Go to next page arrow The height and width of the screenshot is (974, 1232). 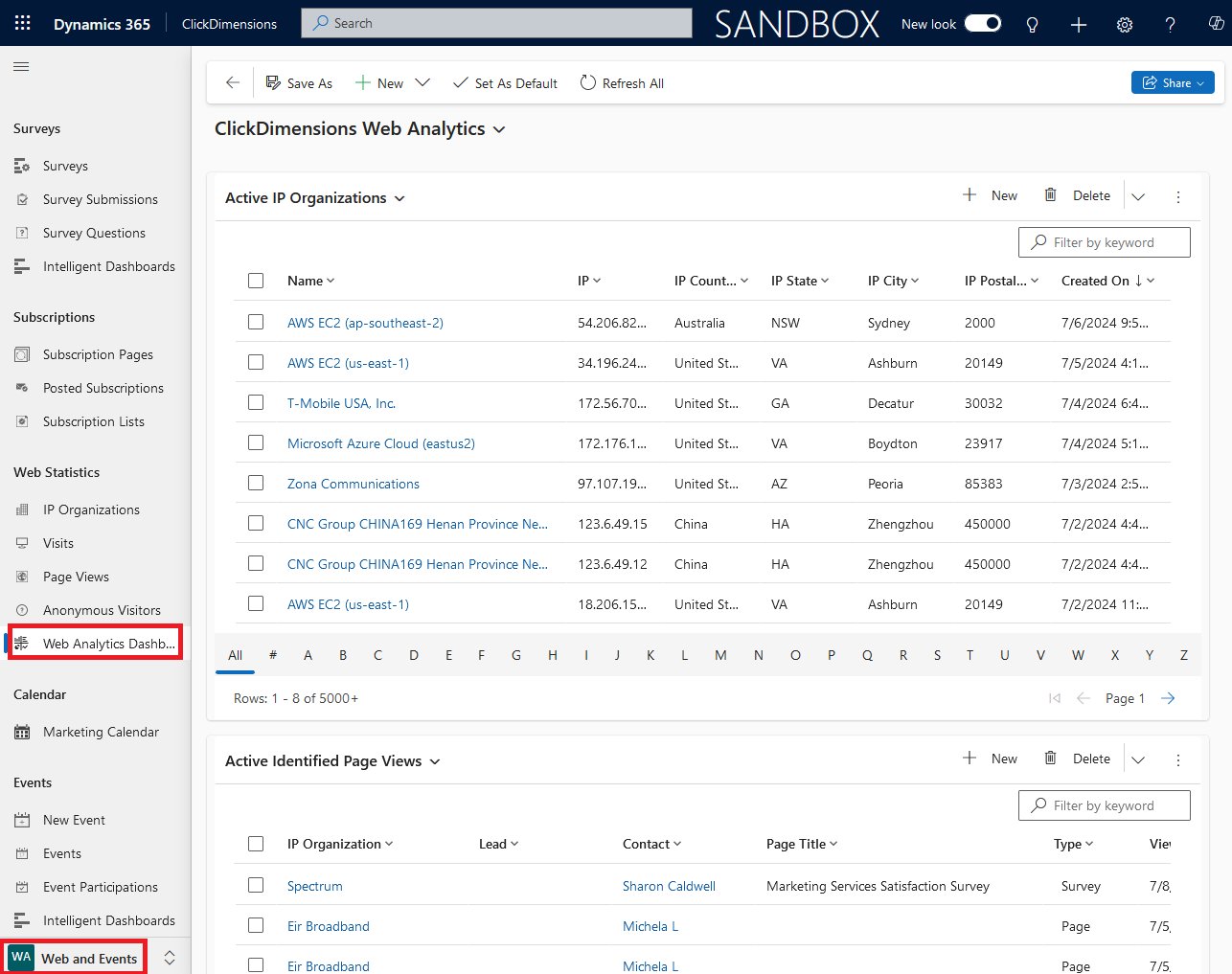coord(1168,698)
